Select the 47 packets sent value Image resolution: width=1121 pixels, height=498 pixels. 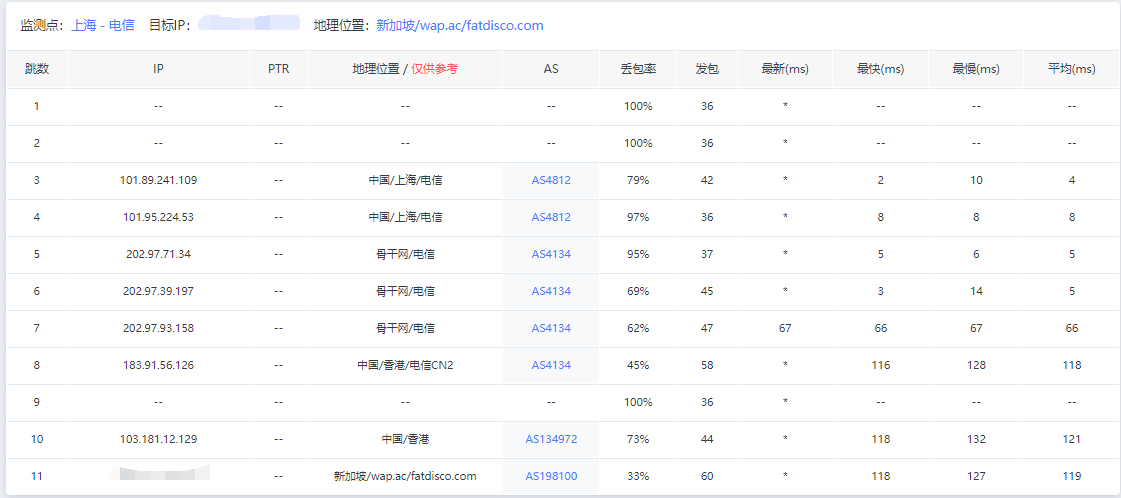coord(707,329)
